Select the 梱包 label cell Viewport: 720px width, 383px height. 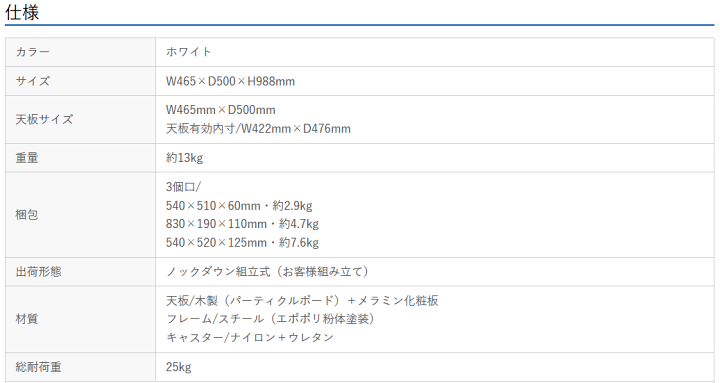pyautogui.click(x=80, y=215)
